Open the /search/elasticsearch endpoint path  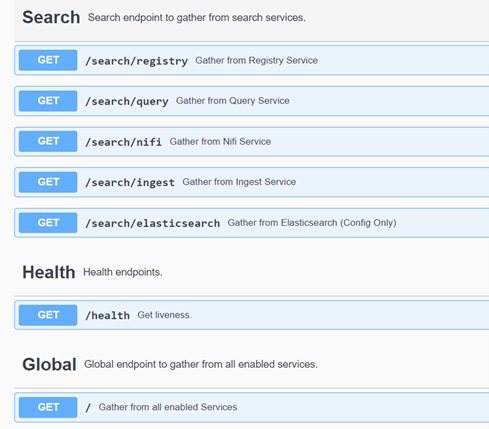tap(152, 223)
